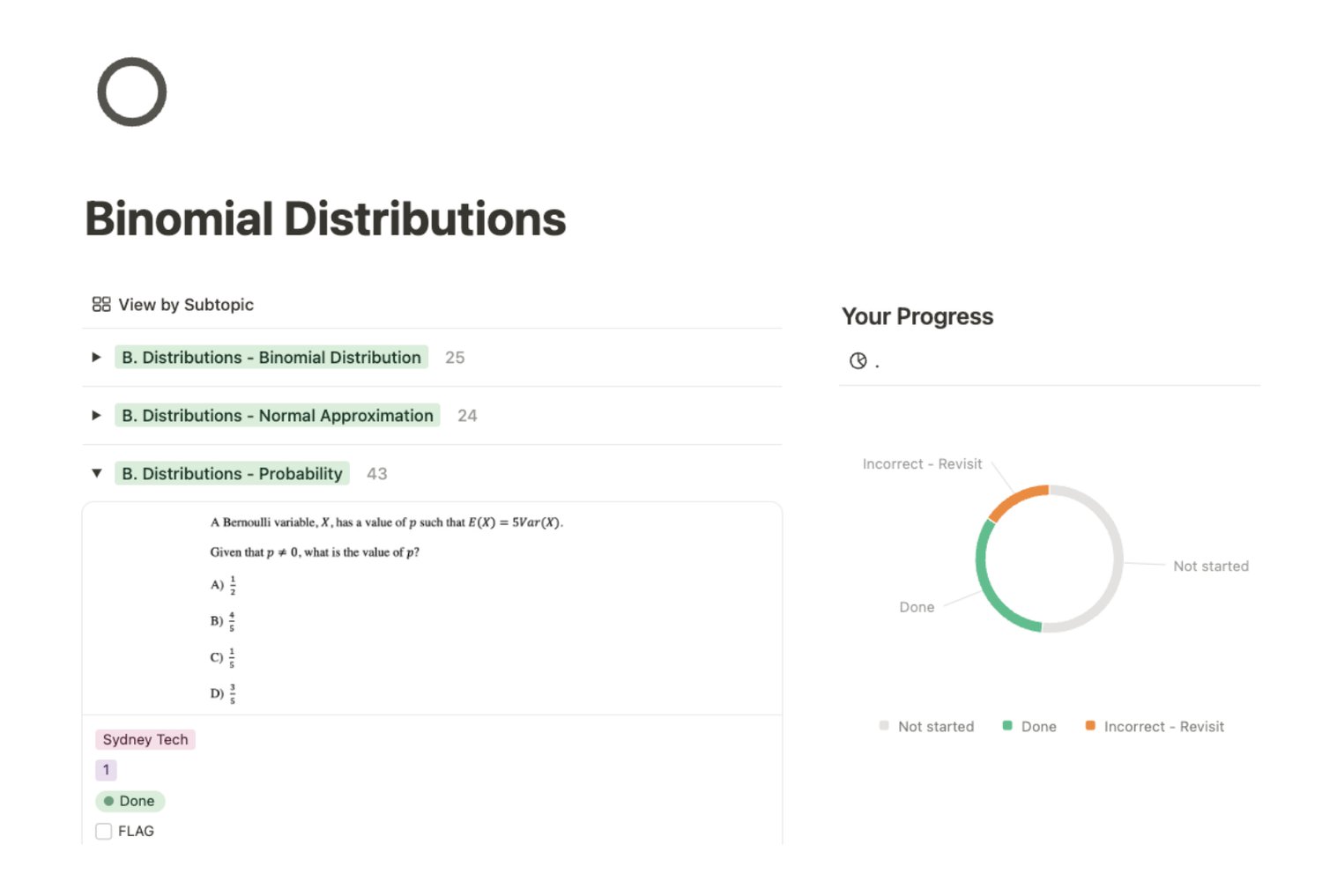The width and height of the screenshot is (1322, 896).
Task: Click the B. Distributions - Probability label
Action: [x=232, y=474]
